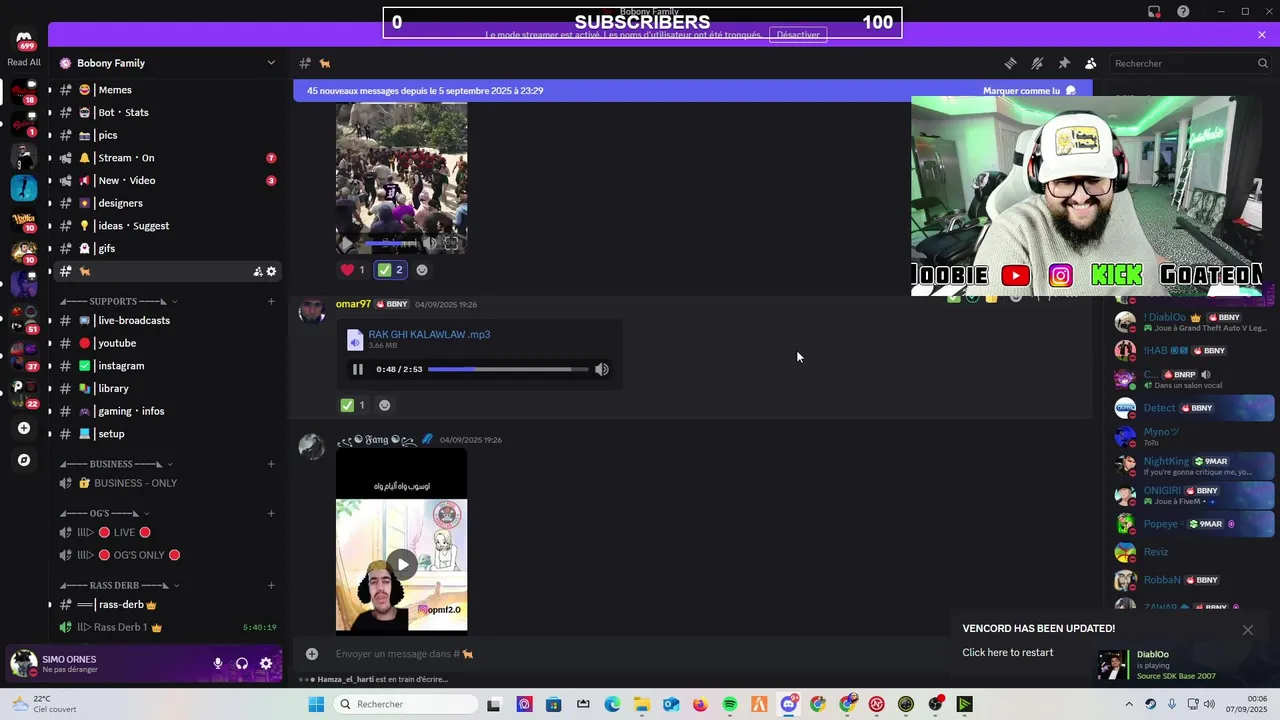Toggle microphone mute in the user panel
This screenshot has width=1280, height=720.
tap(217, 663)
